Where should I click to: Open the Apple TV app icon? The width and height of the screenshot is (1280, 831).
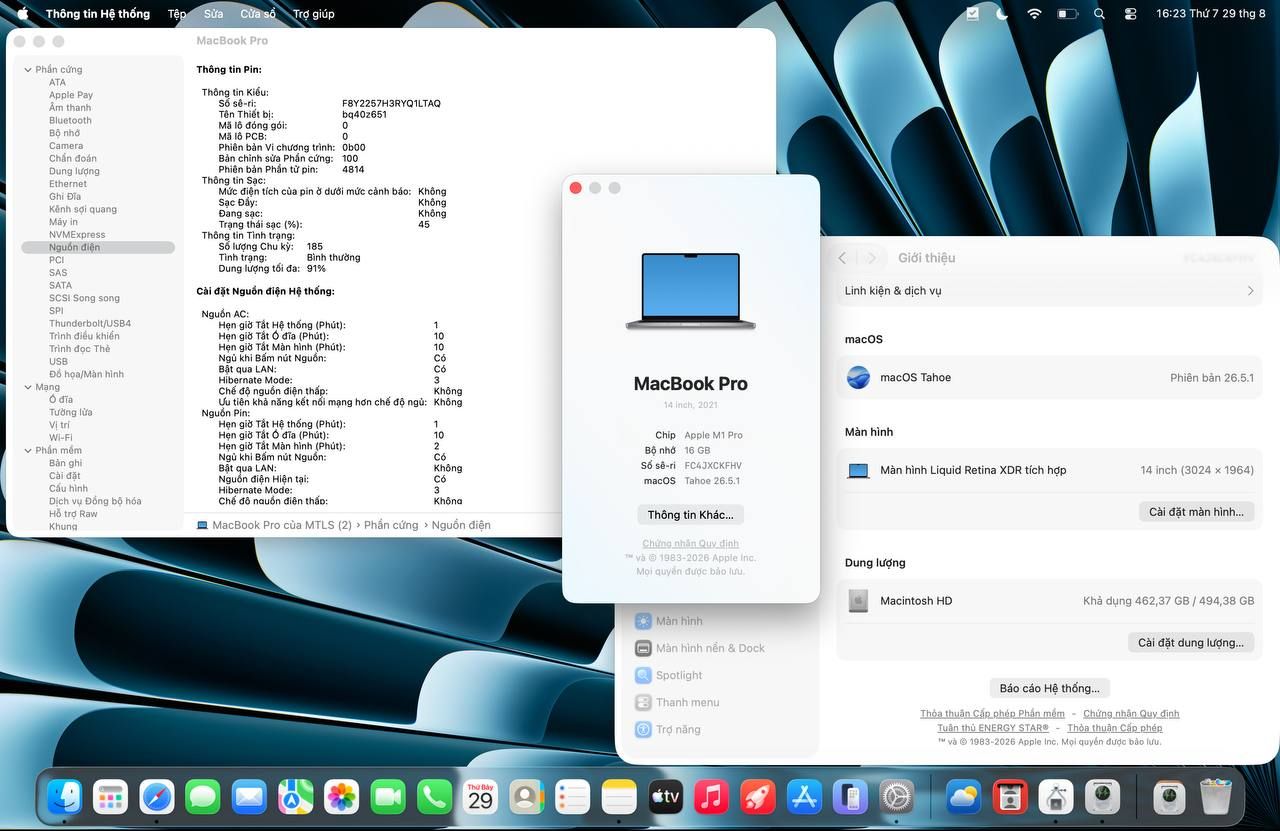(665, 797)
